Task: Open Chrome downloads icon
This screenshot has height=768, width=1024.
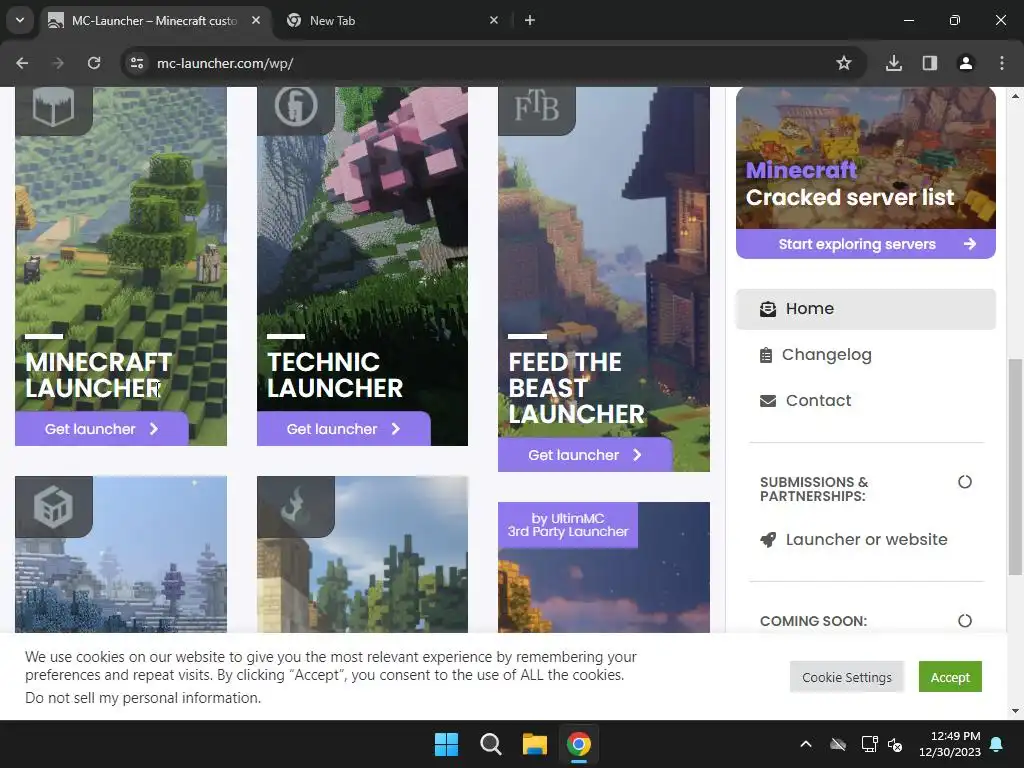Action: 894,63
